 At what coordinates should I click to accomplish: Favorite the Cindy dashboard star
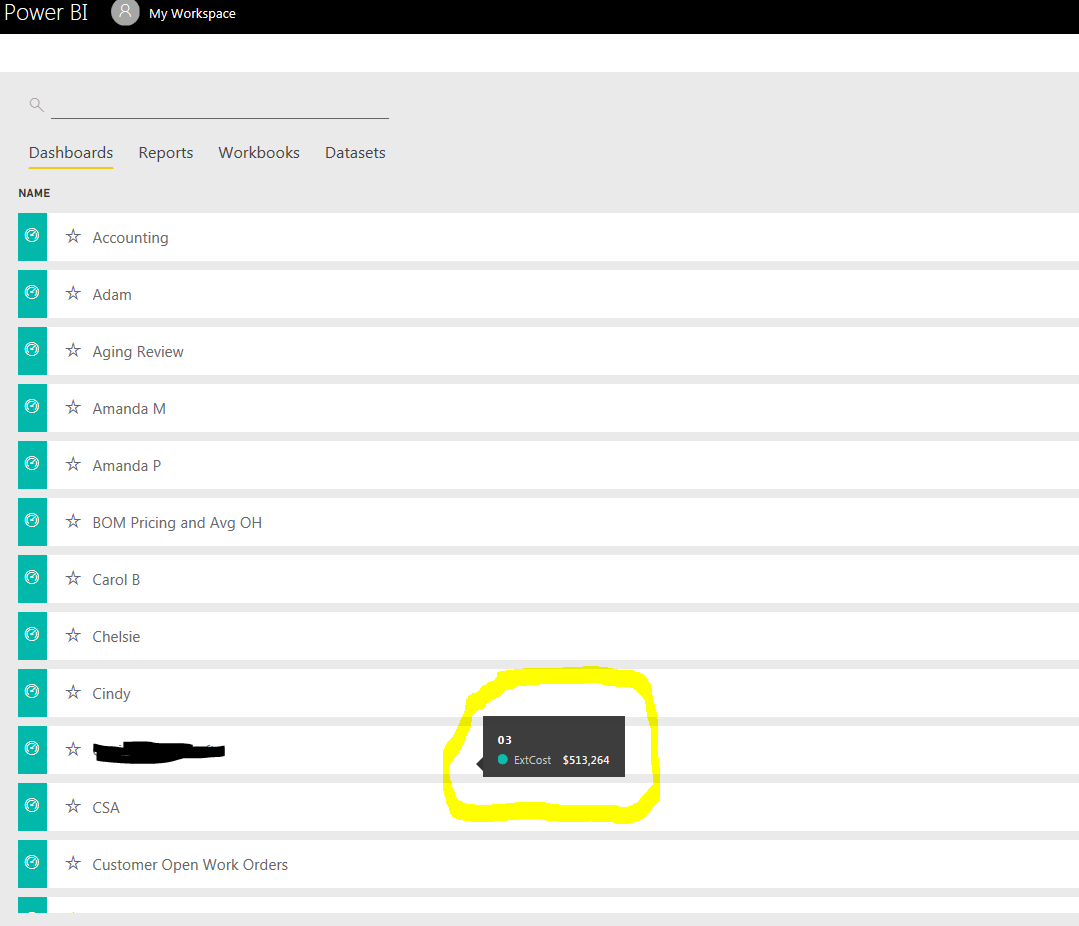[73, 693]
